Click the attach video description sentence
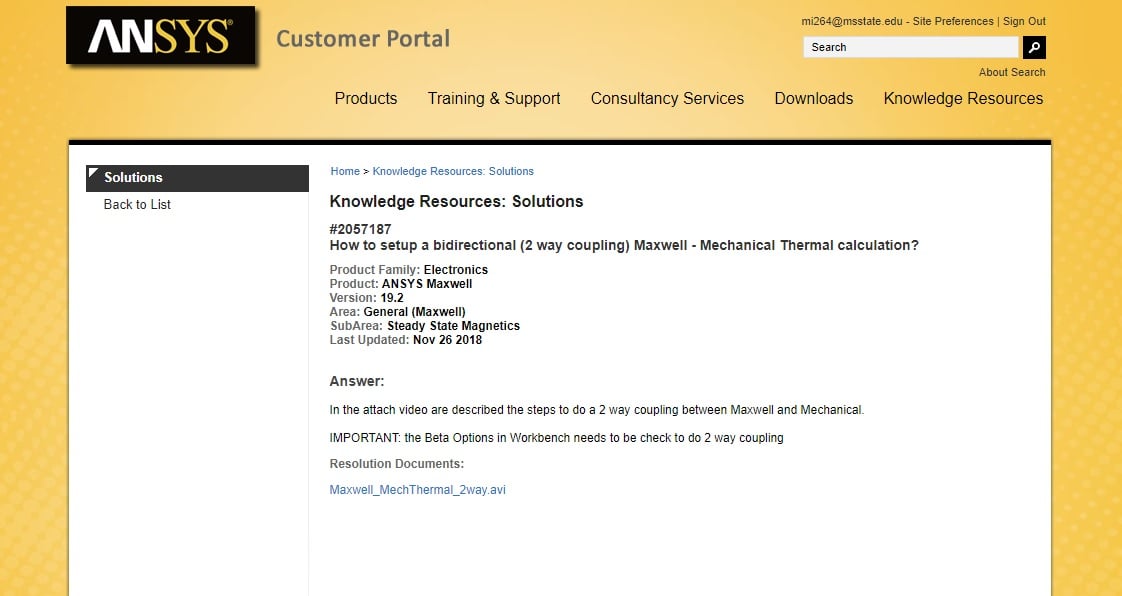This screenshot has height=596, width=1122. (597, 411)
